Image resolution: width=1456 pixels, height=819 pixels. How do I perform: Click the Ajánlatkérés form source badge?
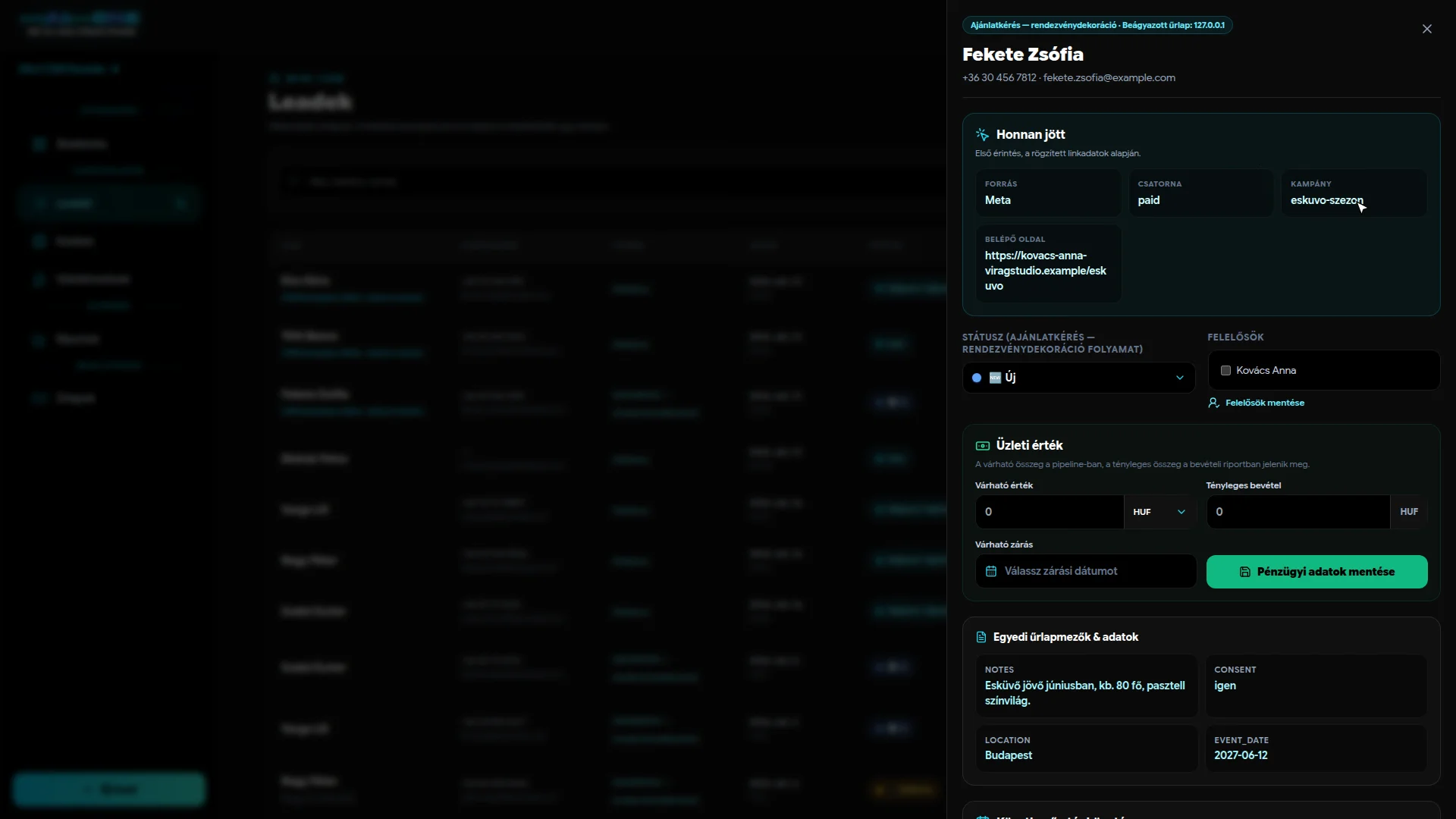click(1097, 25)
